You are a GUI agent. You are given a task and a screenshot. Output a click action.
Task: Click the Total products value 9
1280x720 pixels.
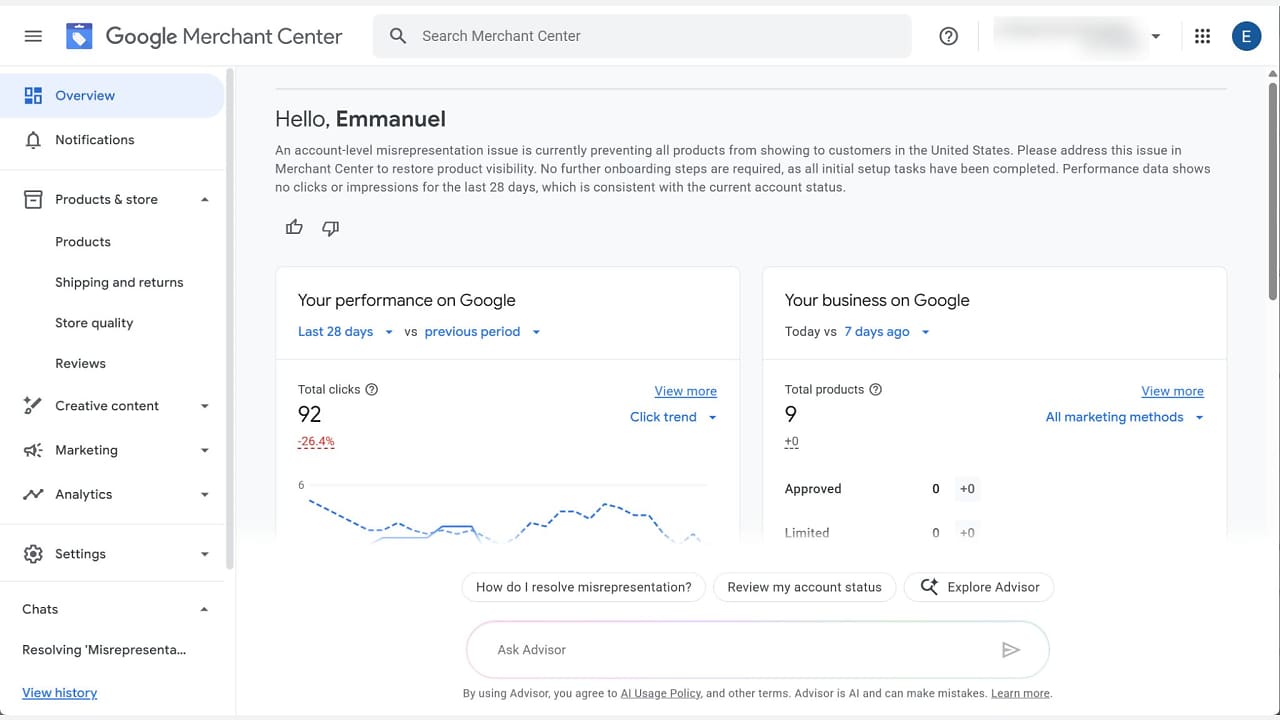[791, 415]
